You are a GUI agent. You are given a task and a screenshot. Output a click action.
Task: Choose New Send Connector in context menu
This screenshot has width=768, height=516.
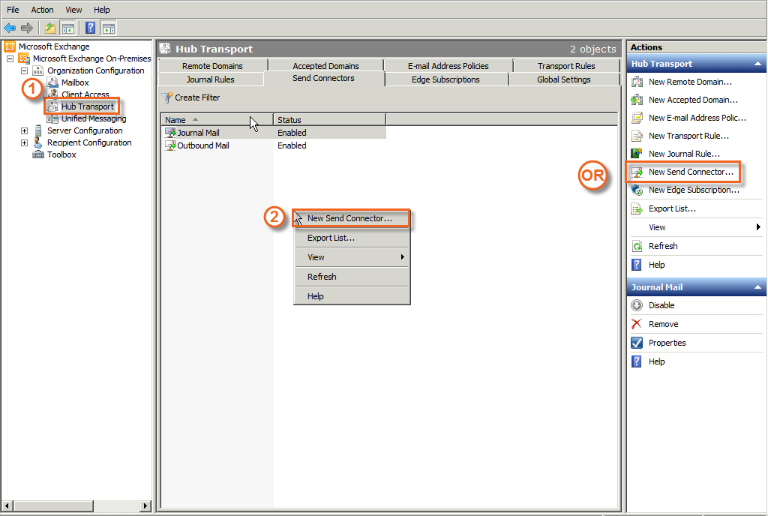coord(352,218)
